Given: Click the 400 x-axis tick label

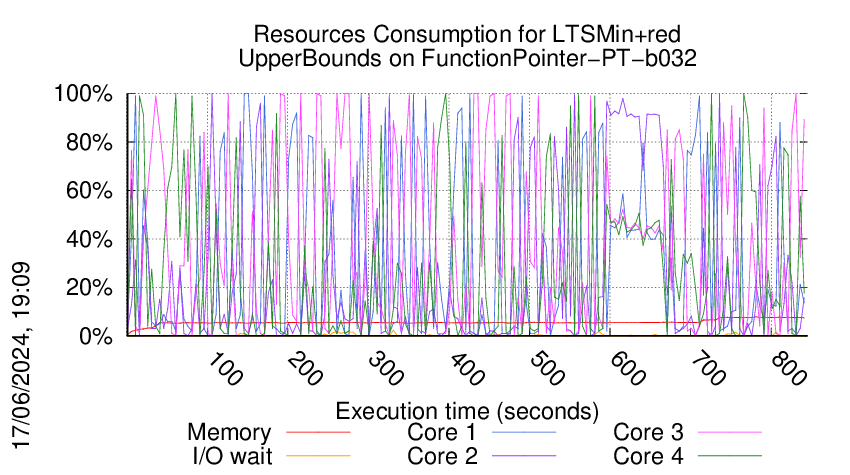Looking at the screenshot, I should coord(467,369).
